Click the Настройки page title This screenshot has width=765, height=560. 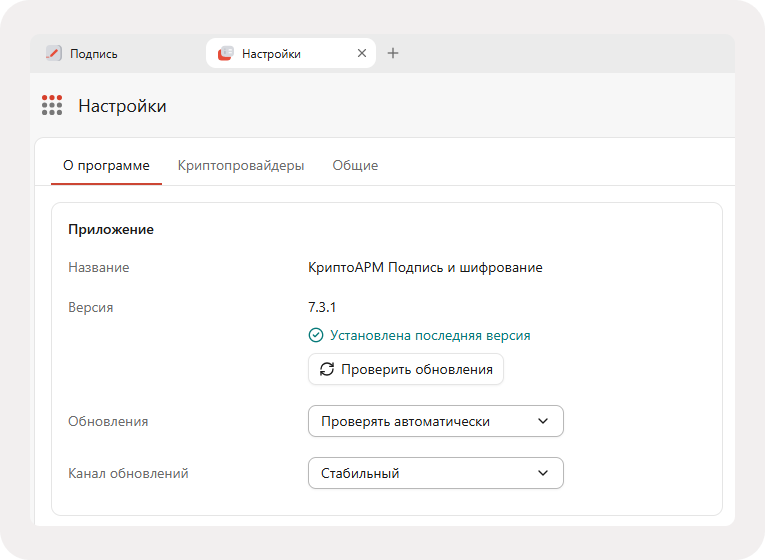pos(122,106)
